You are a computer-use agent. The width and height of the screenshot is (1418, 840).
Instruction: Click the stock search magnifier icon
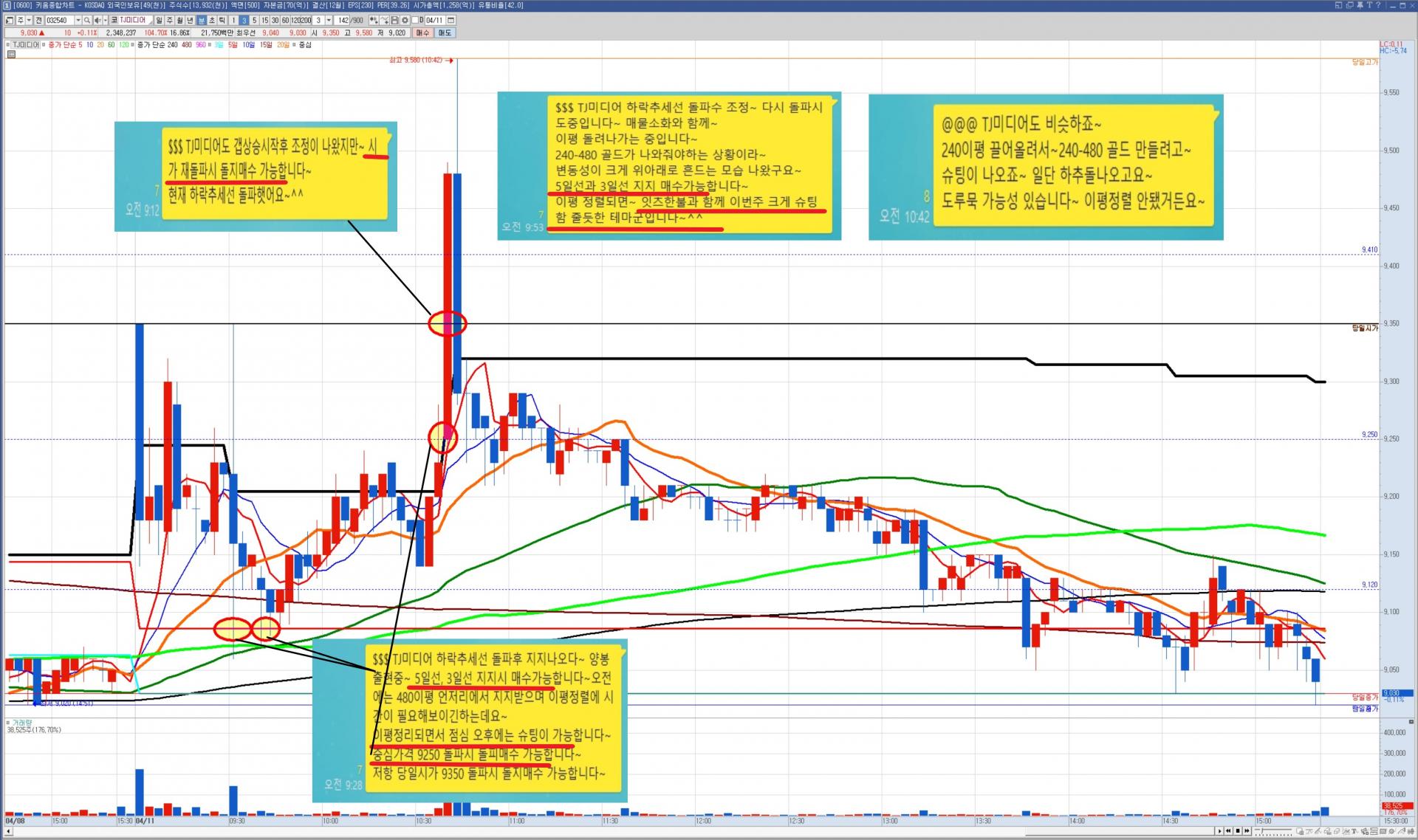point(86,20)
